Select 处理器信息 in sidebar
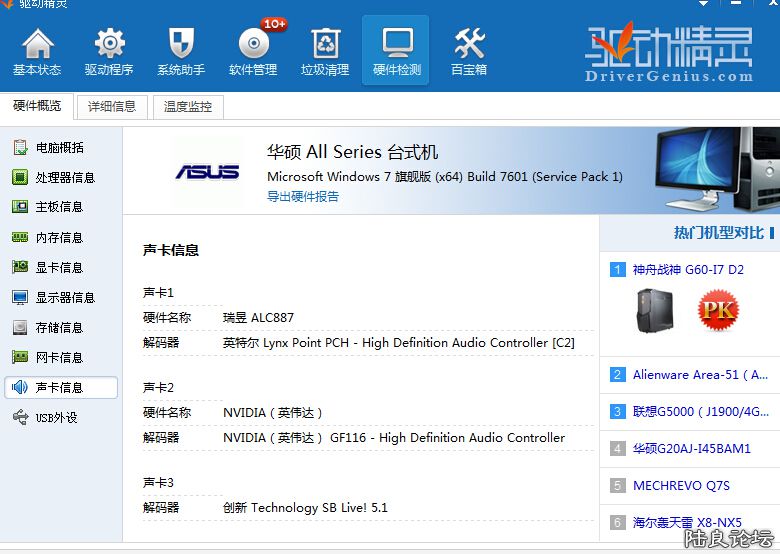This screenshot has width=780, height=554. (x=65, y=178)
